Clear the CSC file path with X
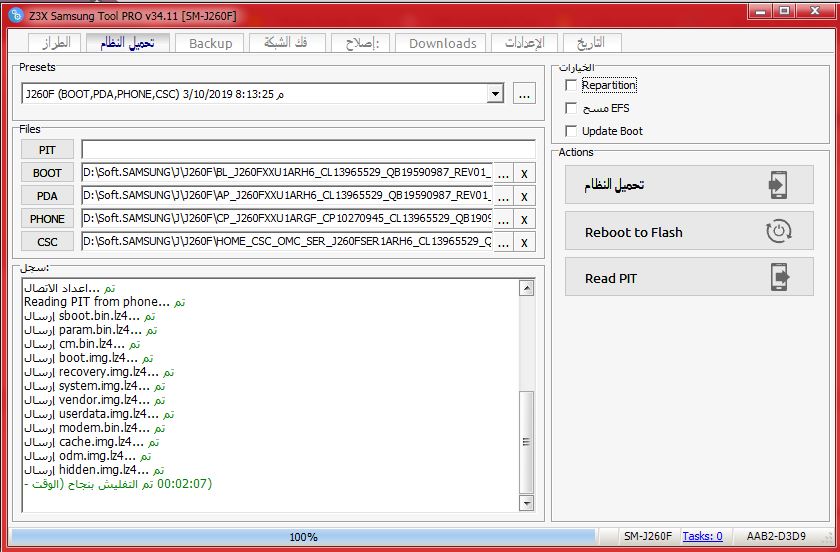 click(524, 243)
